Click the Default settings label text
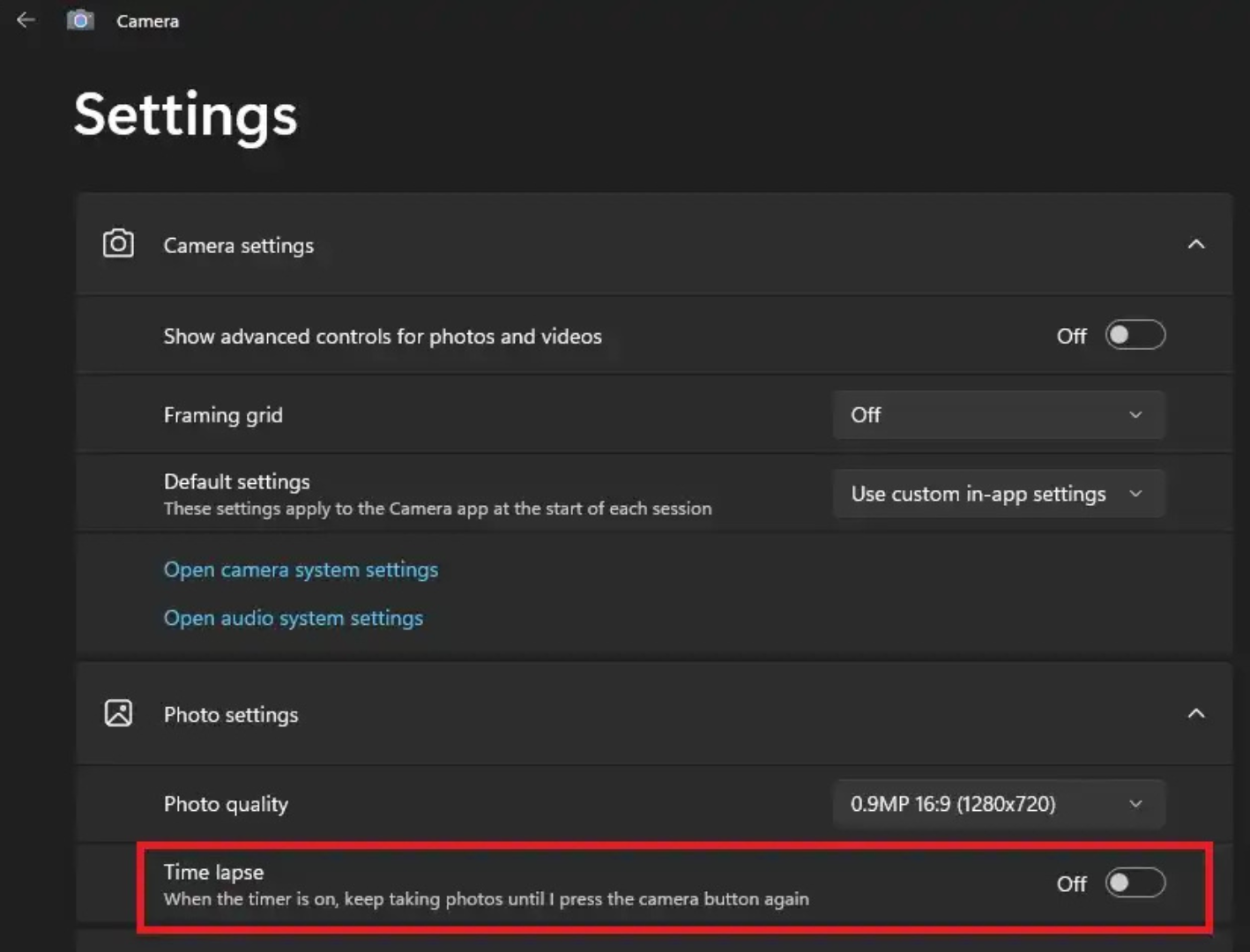Viewport: 1250px width, 952px height. (236, 482)
